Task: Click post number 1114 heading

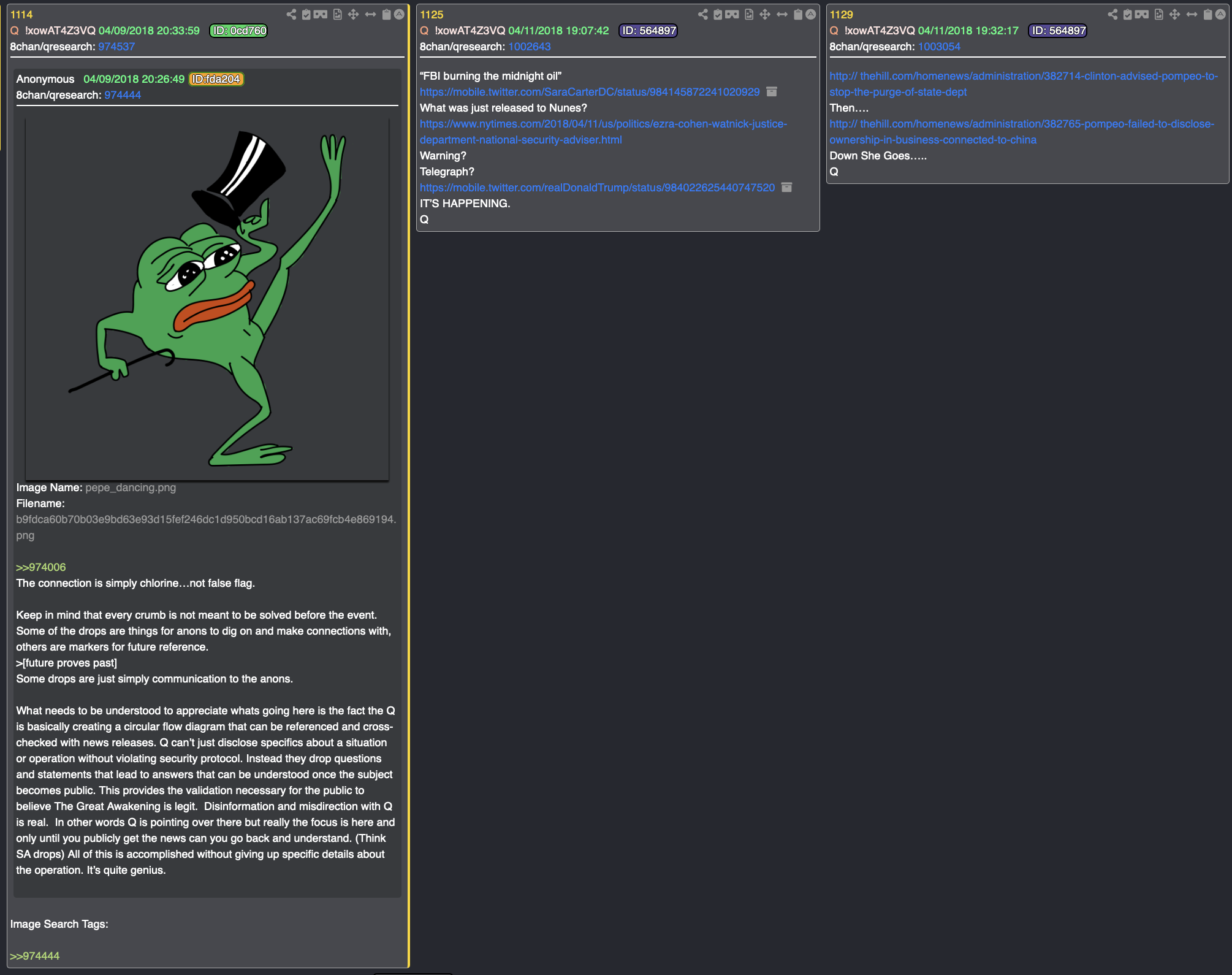Action: (21, 15)
